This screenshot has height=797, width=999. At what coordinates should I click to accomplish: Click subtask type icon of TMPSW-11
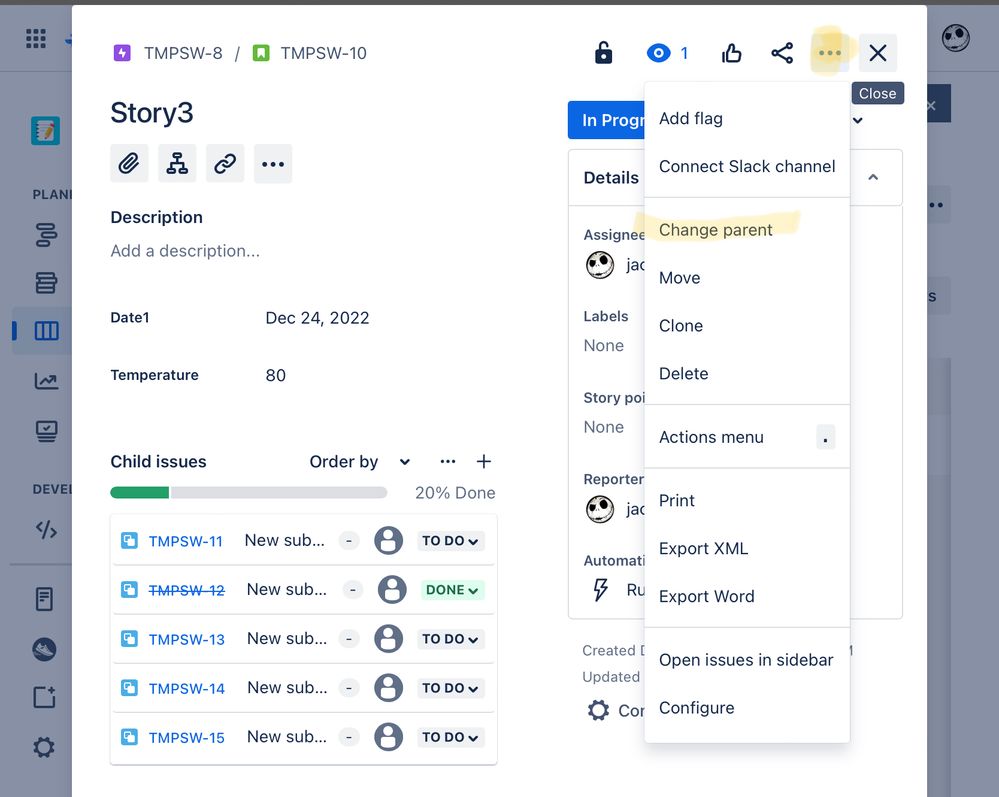129,541
